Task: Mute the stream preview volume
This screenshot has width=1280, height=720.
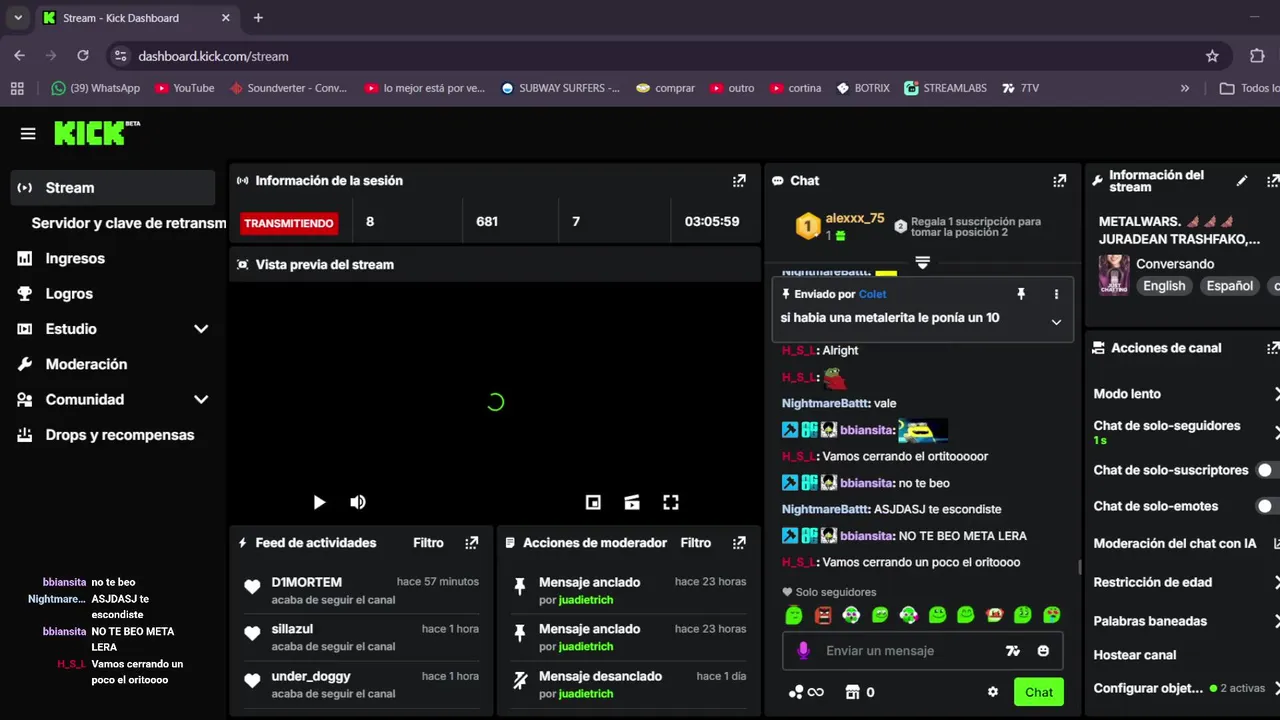Action: (358, 503)
